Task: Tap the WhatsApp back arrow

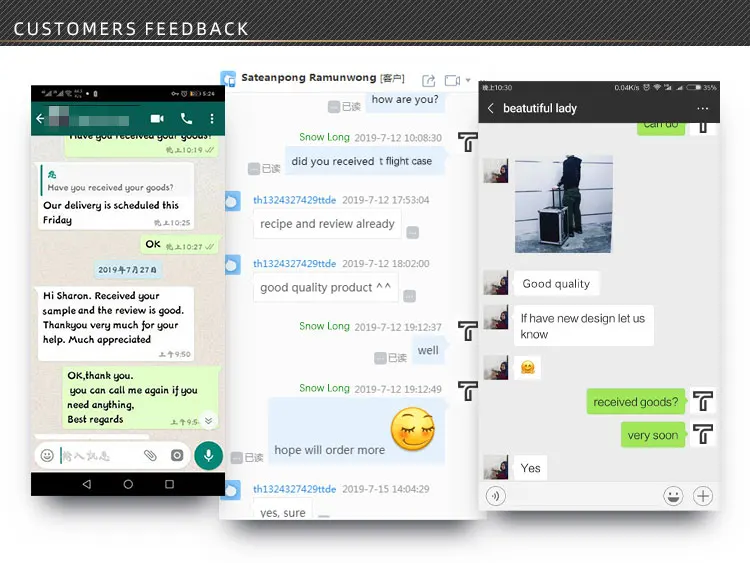Action: pos(40,118)
